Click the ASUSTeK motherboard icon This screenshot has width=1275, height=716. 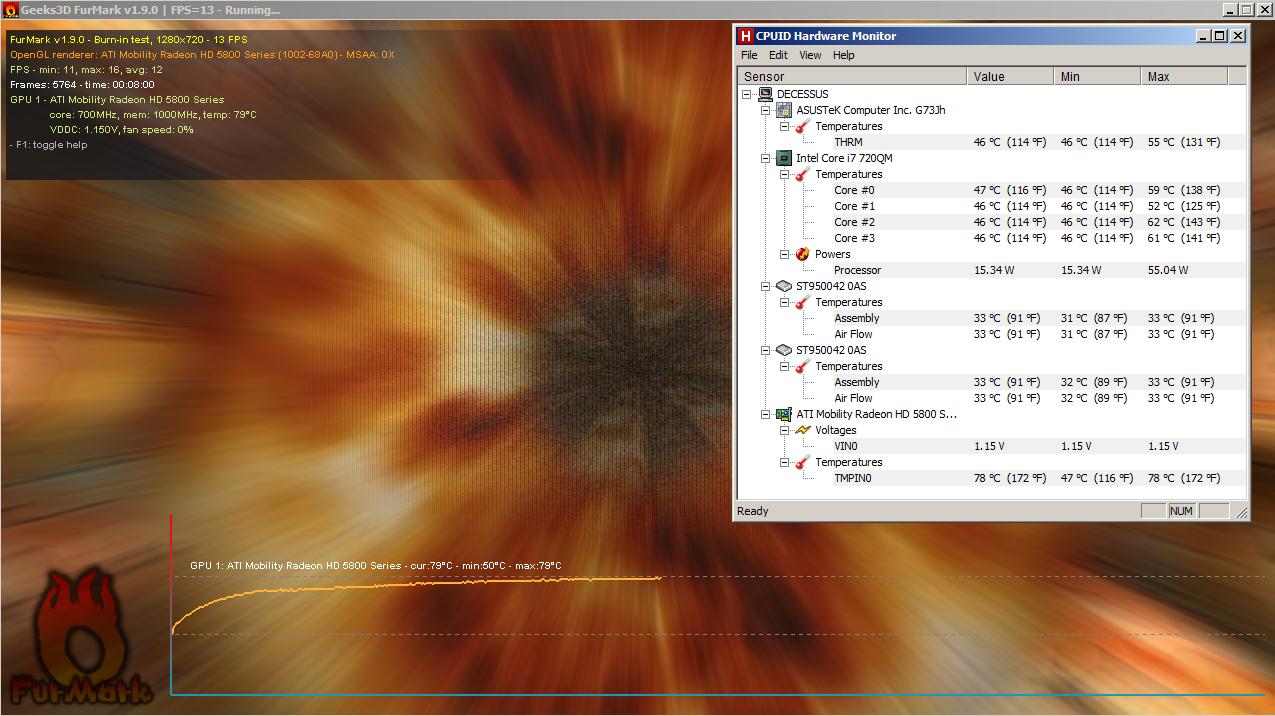point(785,110)
